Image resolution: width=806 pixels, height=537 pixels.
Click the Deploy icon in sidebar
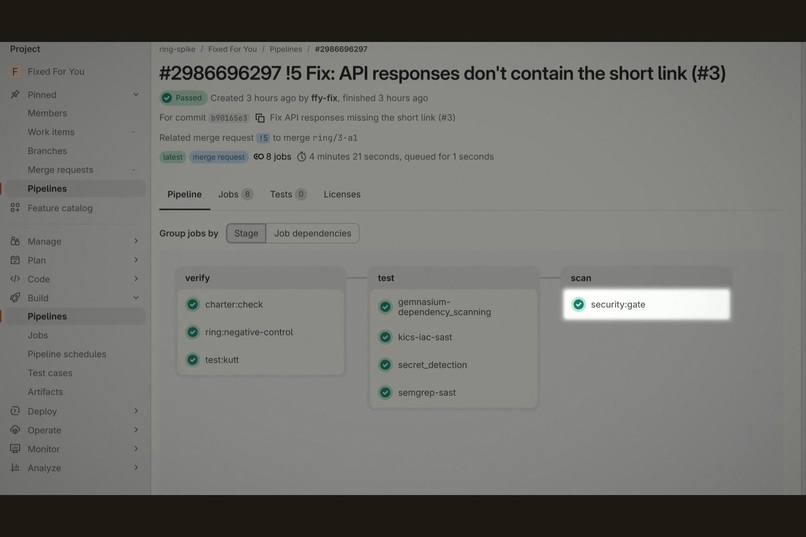(x=15, y=411)
